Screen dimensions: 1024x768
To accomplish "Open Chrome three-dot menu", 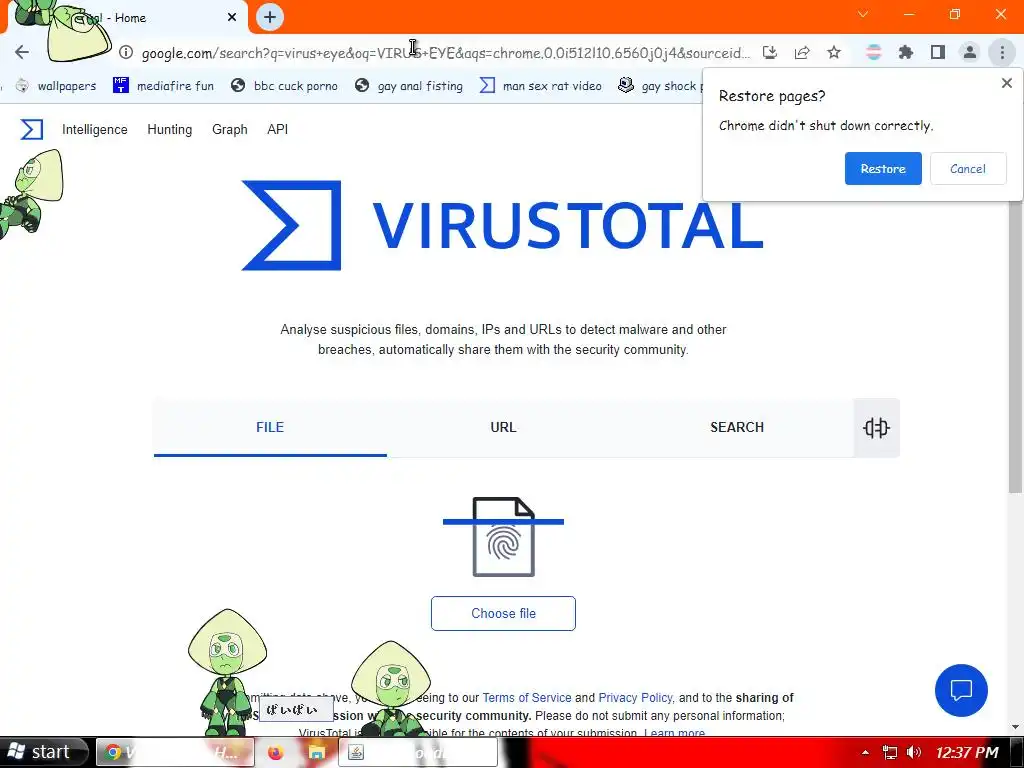I will tap(1002, 52).
